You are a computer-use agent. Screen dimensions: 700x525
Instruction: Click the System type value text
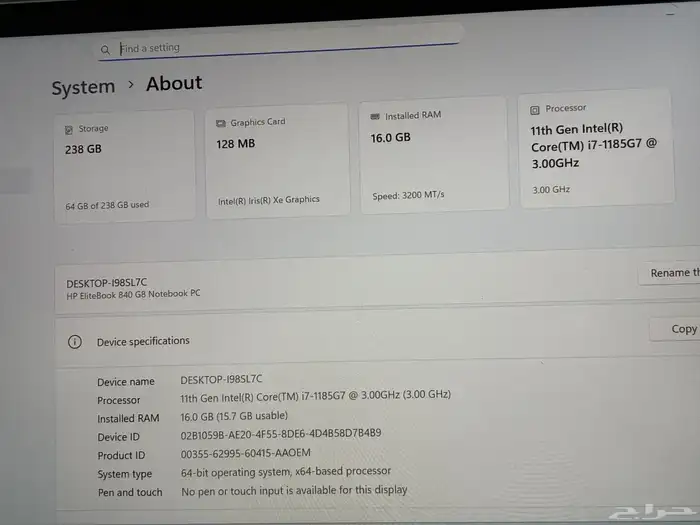(x=286, y=471)
